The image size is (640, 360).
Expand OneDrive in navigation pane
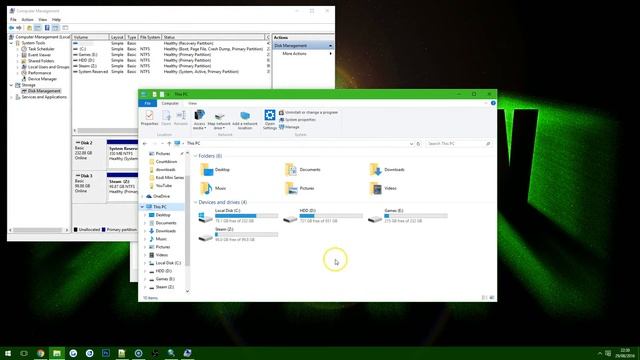pyautogui.click(x=142, y=196)
